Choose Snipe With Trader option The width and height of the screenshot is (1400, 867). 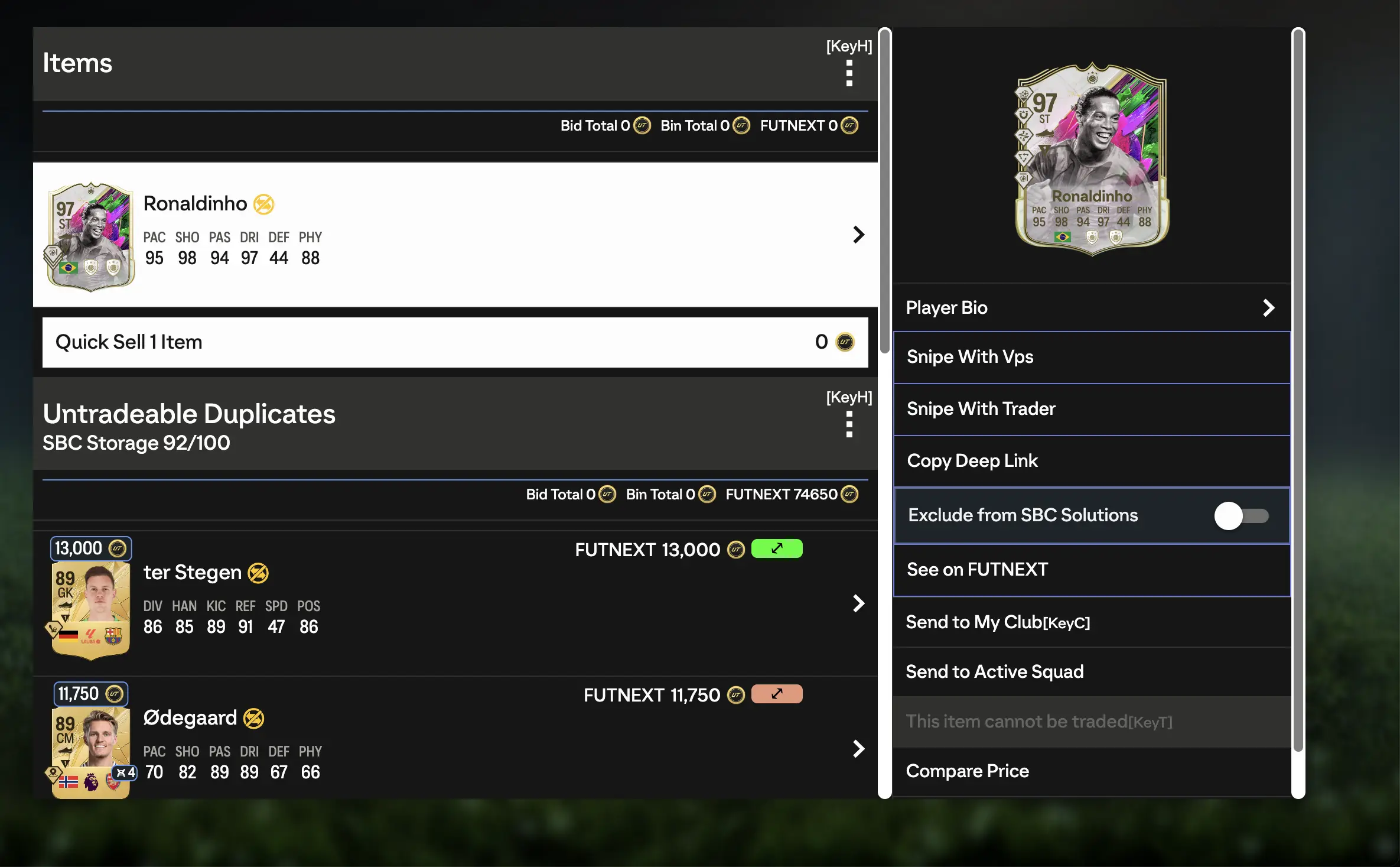click(1092, 409)
